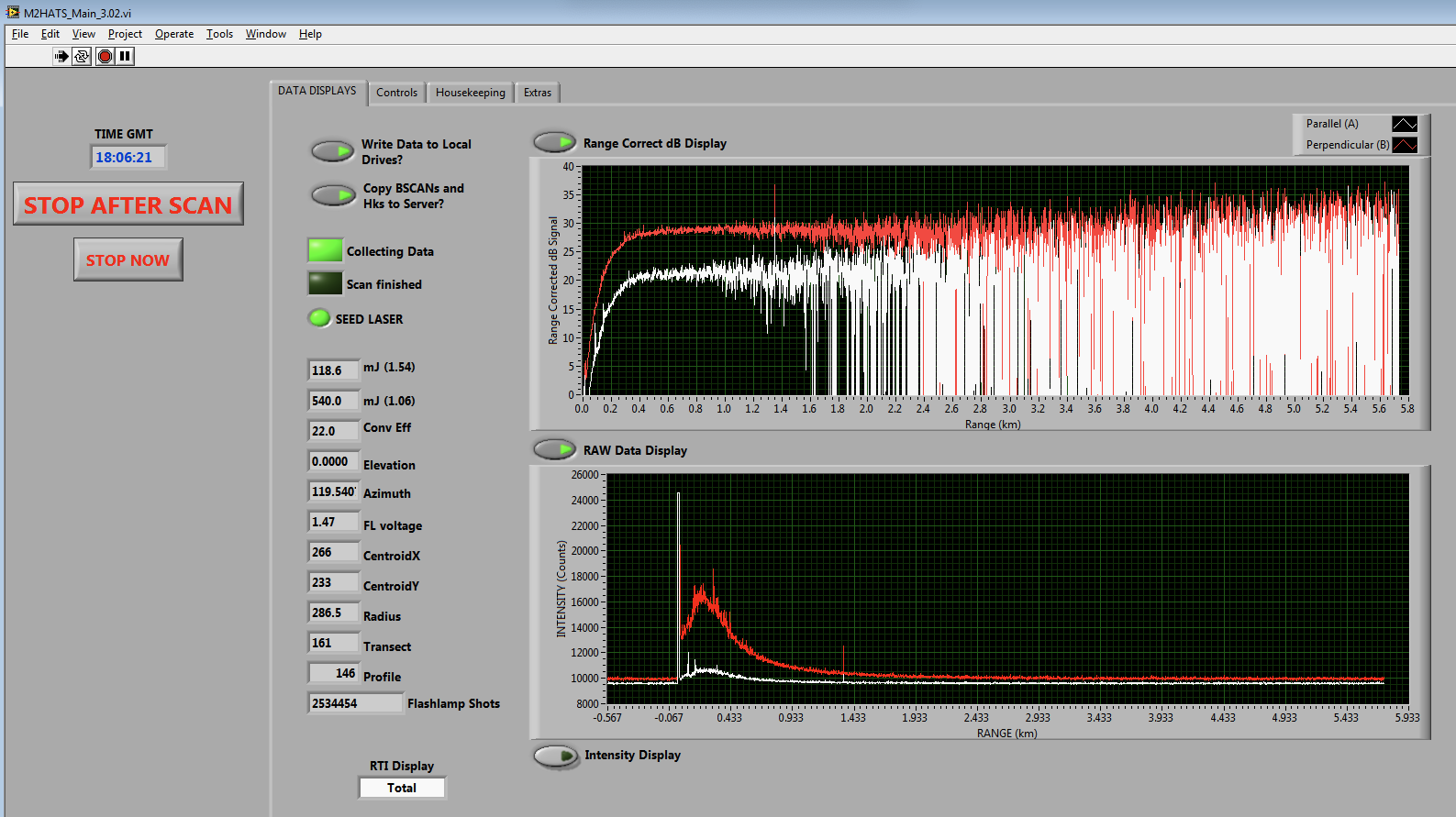Toggle Write Data to Local Drives switch
The image size is (1456, 817).
click(332, 151)
